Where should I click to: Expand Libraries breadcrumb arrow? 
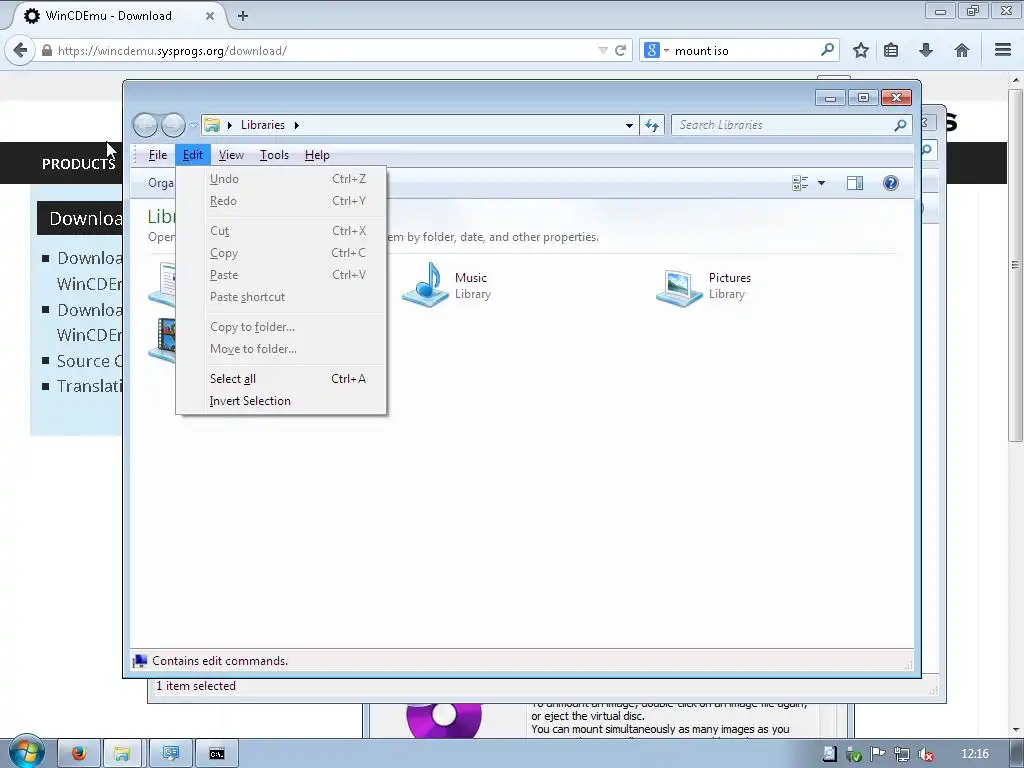tap(296, 125)
